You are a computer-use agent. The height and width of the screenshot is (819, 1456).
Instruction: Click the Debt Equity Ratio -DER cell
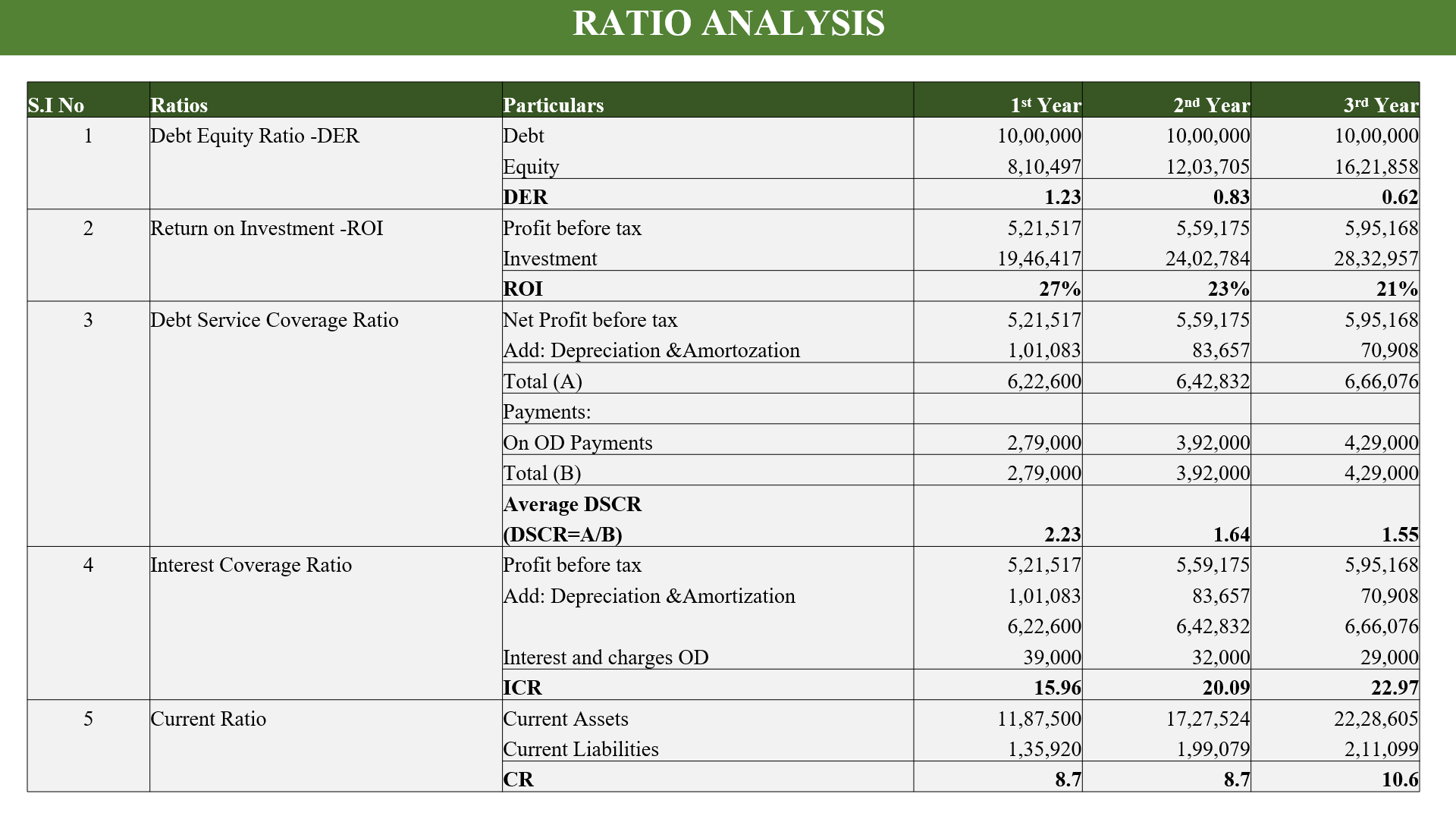[x=255, y=136]
